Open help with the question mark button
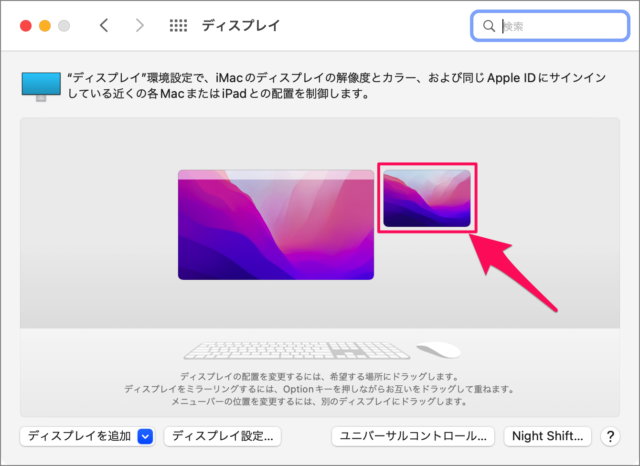This screenshot has width=640, height=466. coord(610,436)
